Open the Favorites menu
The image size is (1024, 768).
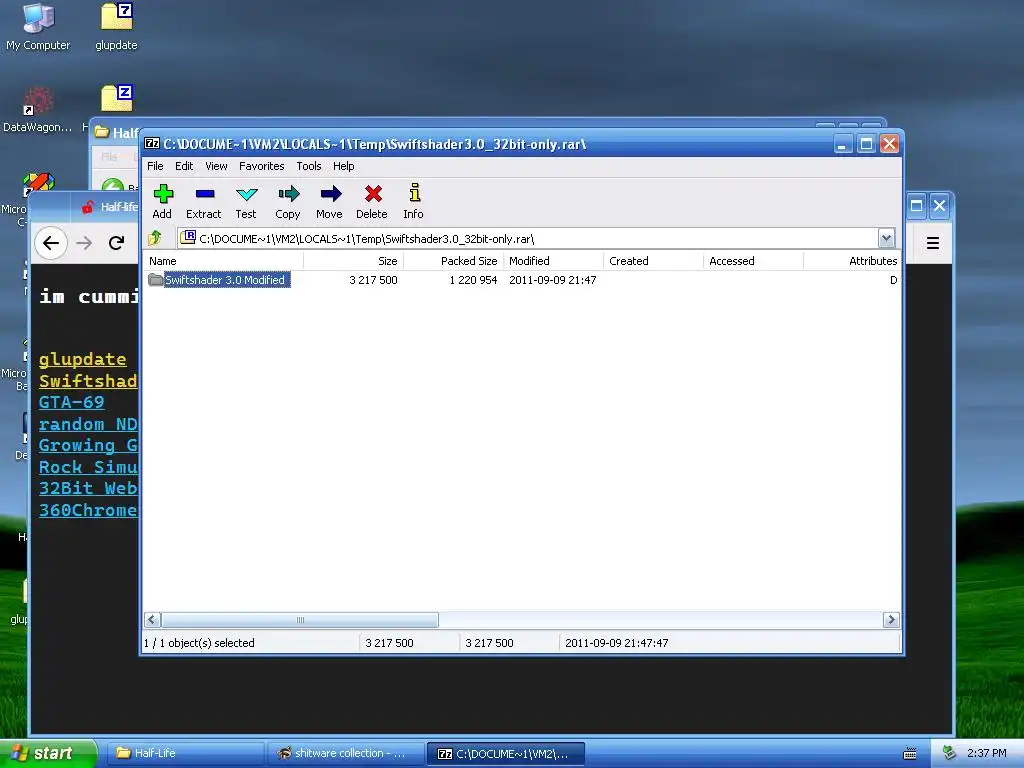261,166
